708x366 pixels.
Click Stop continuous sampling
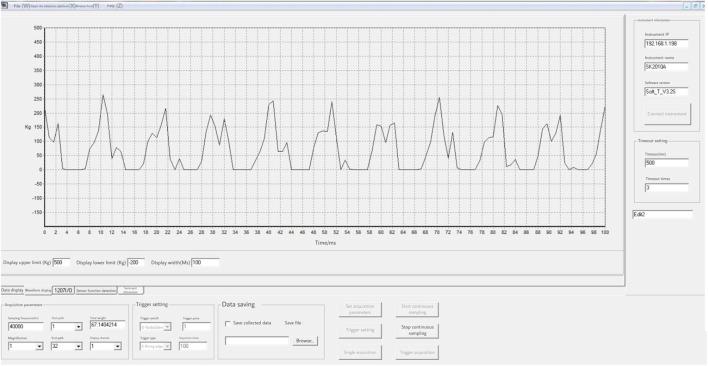pyautogui.click(x=417, y=330)
